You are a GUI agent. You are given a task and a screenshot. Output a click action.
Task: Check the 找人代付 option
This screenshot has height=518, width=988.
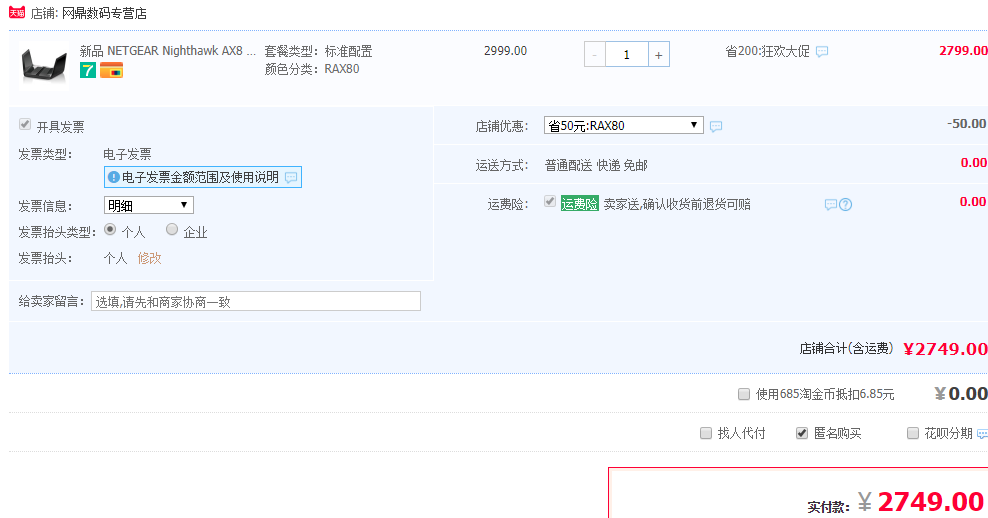click(706, 434)
